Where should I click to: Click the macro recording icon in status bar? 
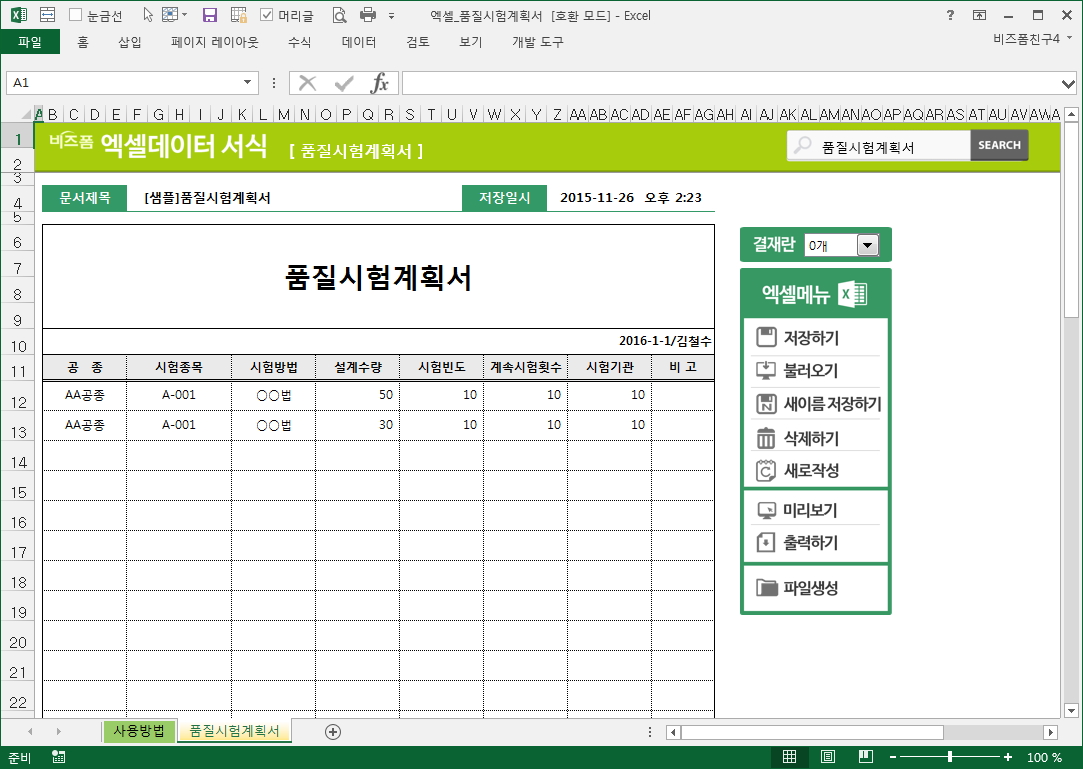(x=59, y=757)
